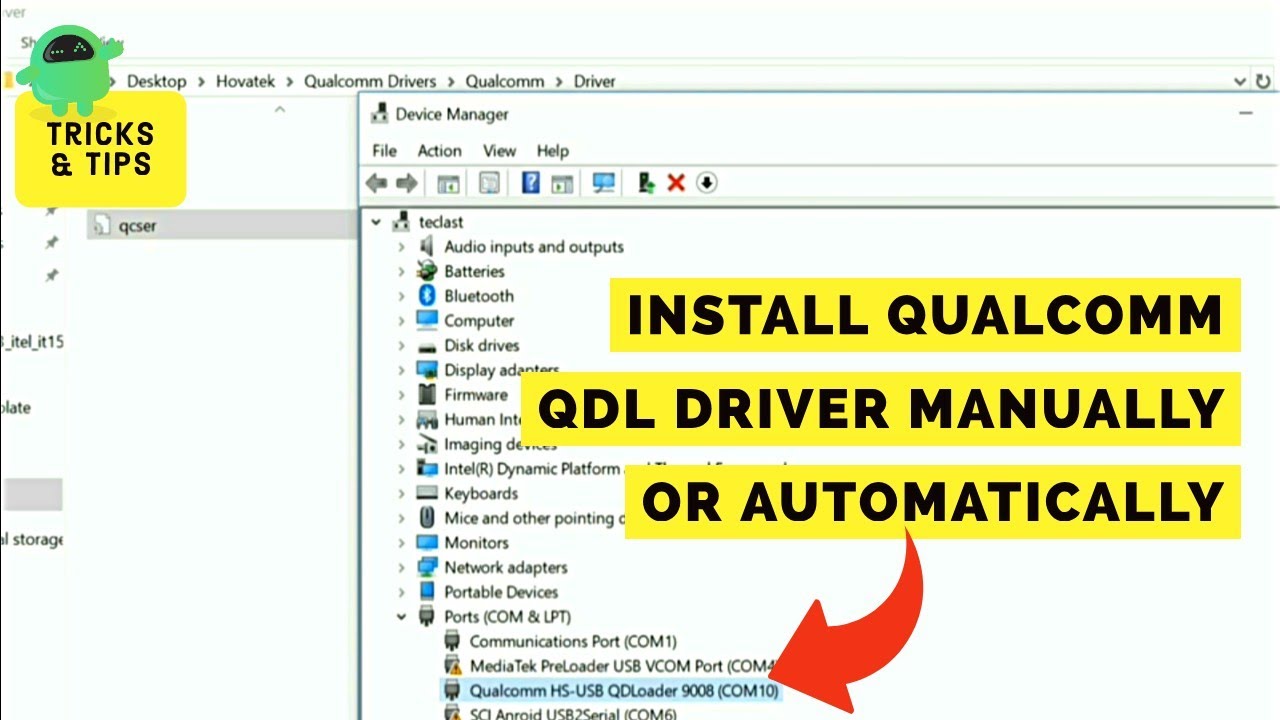Open the Properties toolbar icon in Device Manager
1280x720 pixels.
(489, 183)
